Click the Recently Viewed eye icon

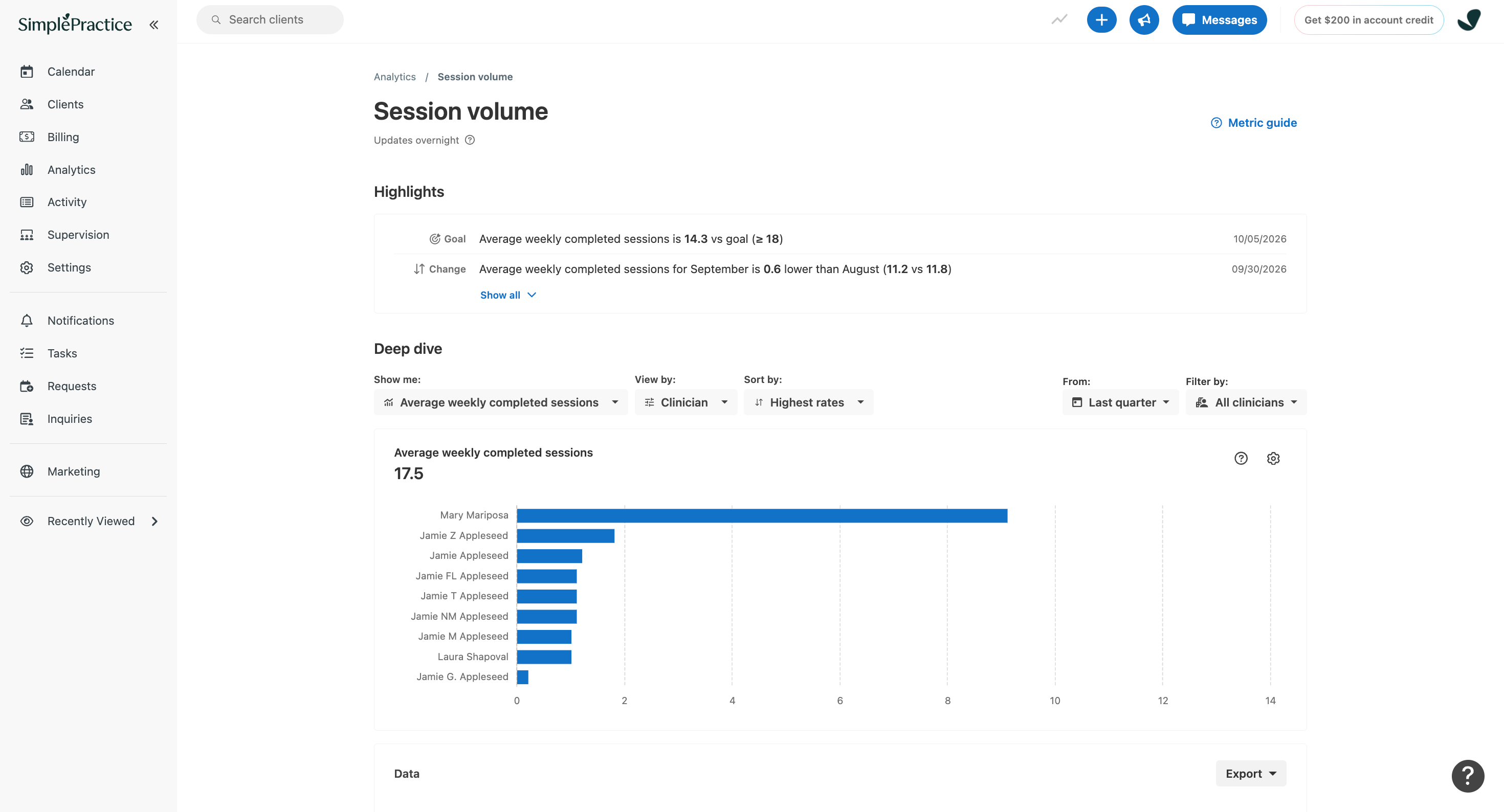coord(27,521)
